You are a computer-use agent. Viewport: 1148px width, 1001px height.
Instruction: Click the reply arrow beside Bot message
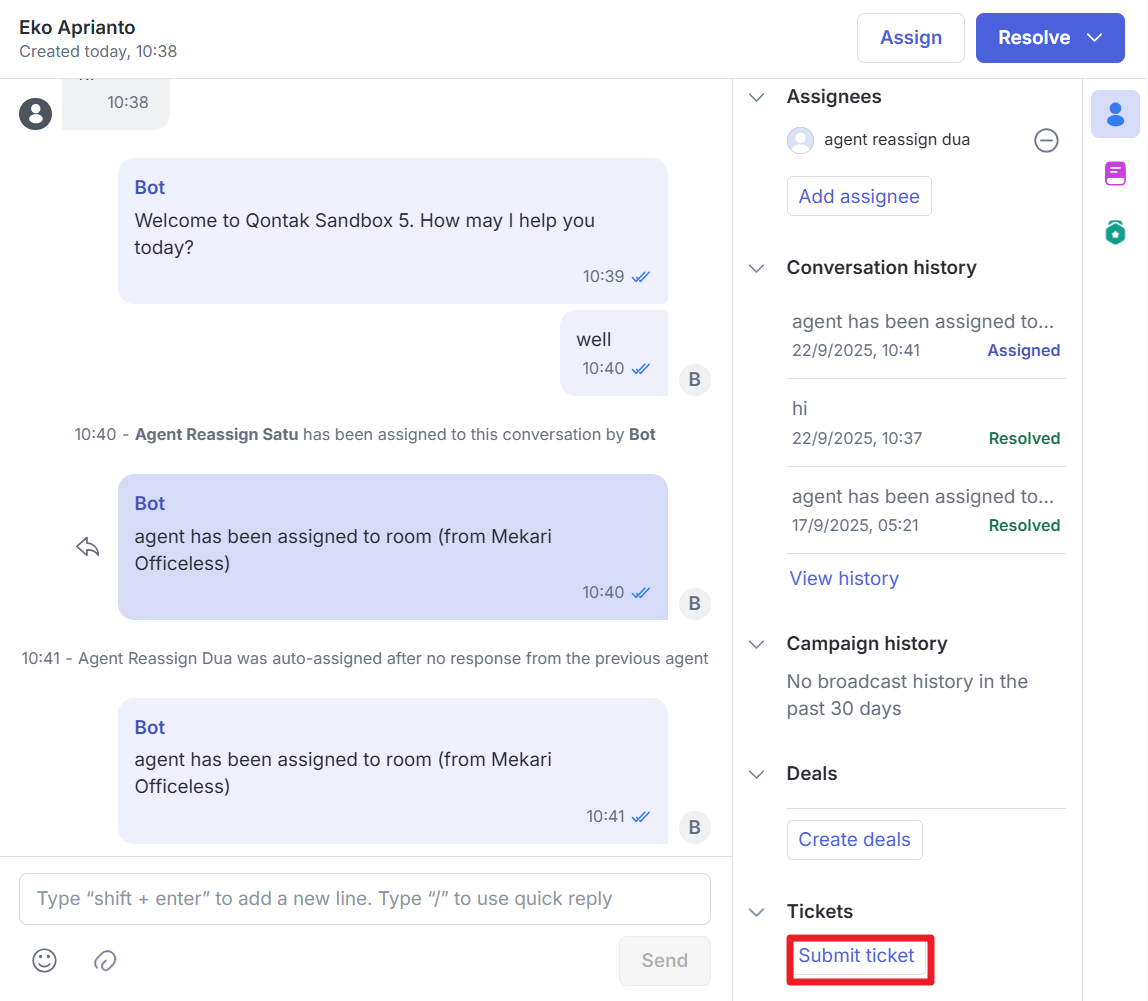tap(88, 547)
